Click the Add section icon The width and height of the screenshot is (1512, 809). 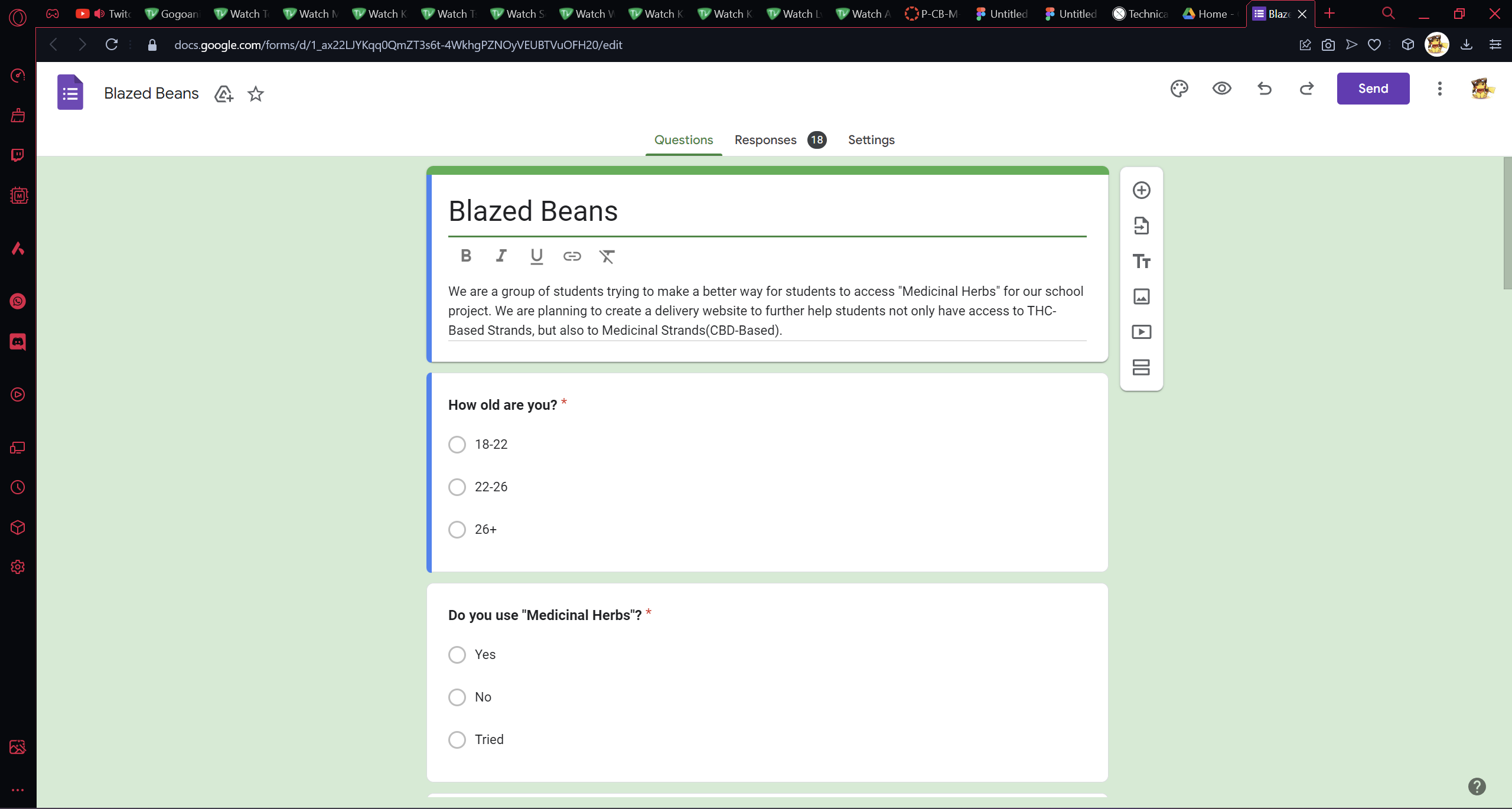[1141, 367]
